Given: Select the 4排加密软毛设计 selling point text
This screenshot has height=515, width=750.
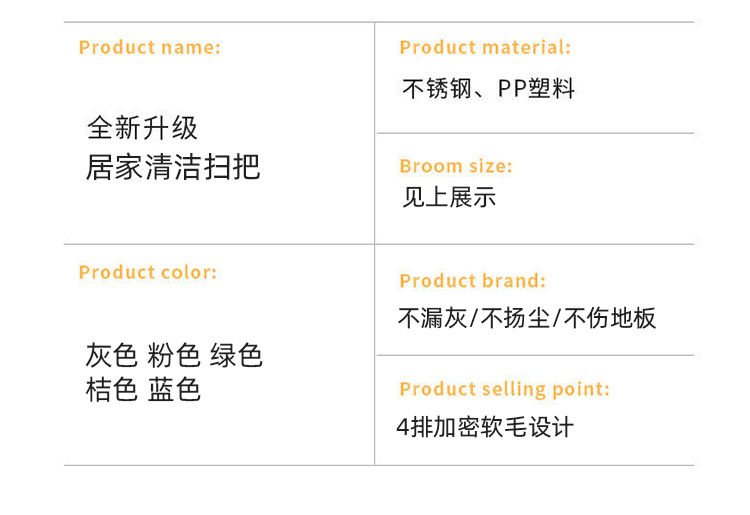Looking at the screenshot, I should pyautogui.click(x=485, y=428).
